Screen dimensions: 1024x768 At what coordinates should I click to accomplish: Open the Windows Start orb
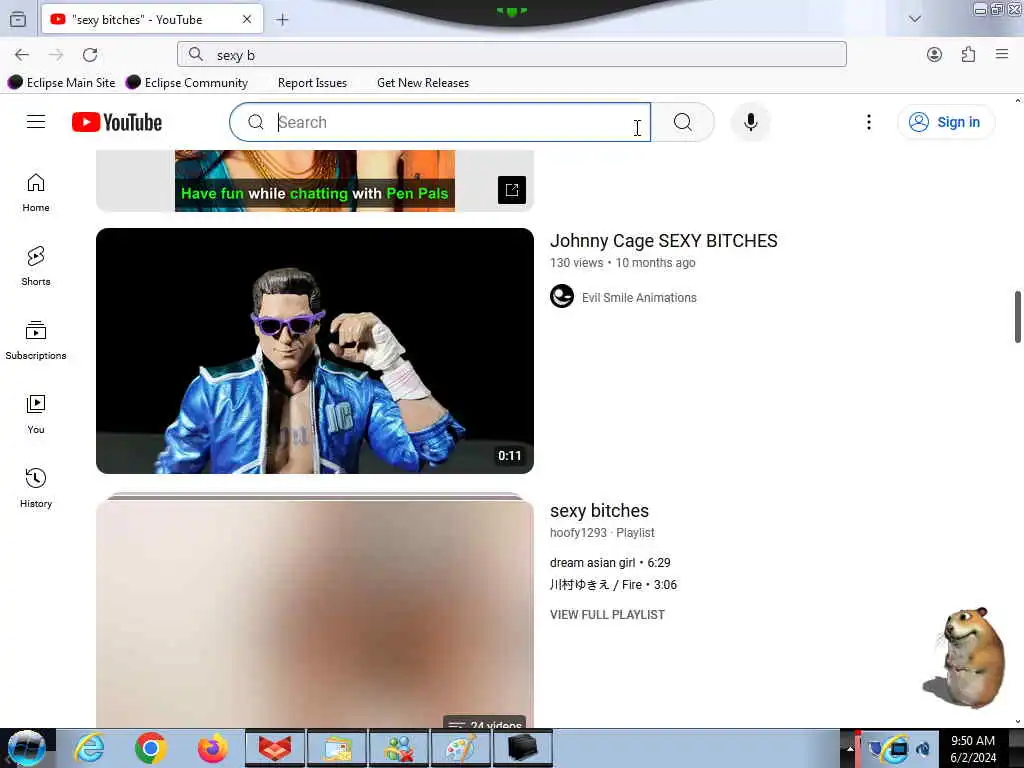pyautogui.click(x=25, y=748)
